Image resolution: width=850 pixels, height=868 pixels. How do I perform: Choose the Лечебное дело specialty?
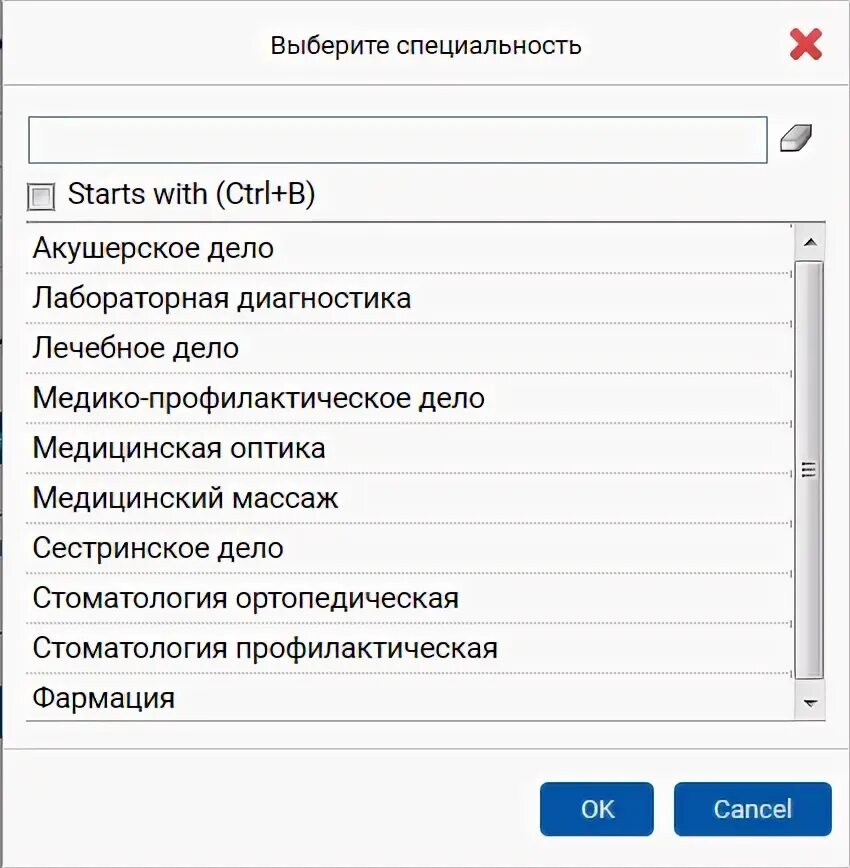click(x=136, y=348)
